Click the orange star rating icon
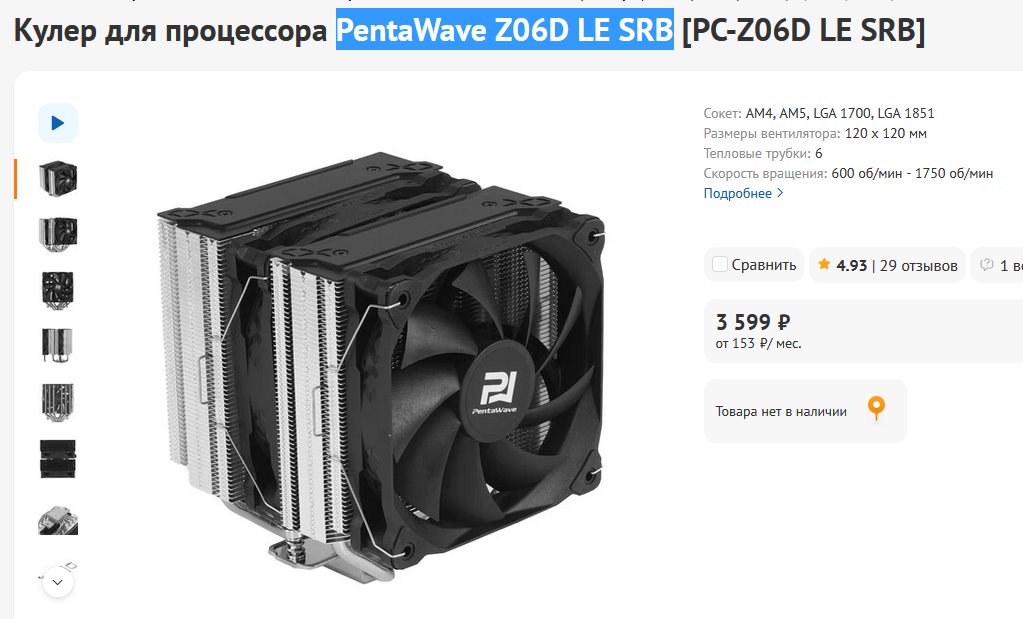1023x619 pixels. pyautogui.click(x=824, y=264)
